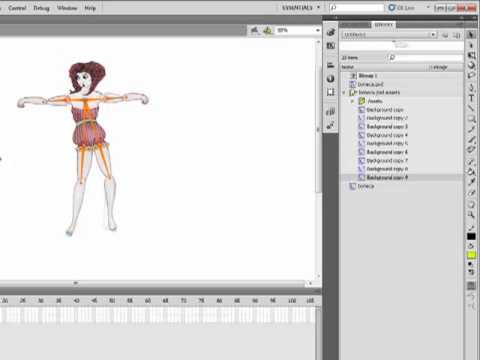Viewport: 480px width, 360px height.
Task: Open the Debug menu
Action: (41, 8)
